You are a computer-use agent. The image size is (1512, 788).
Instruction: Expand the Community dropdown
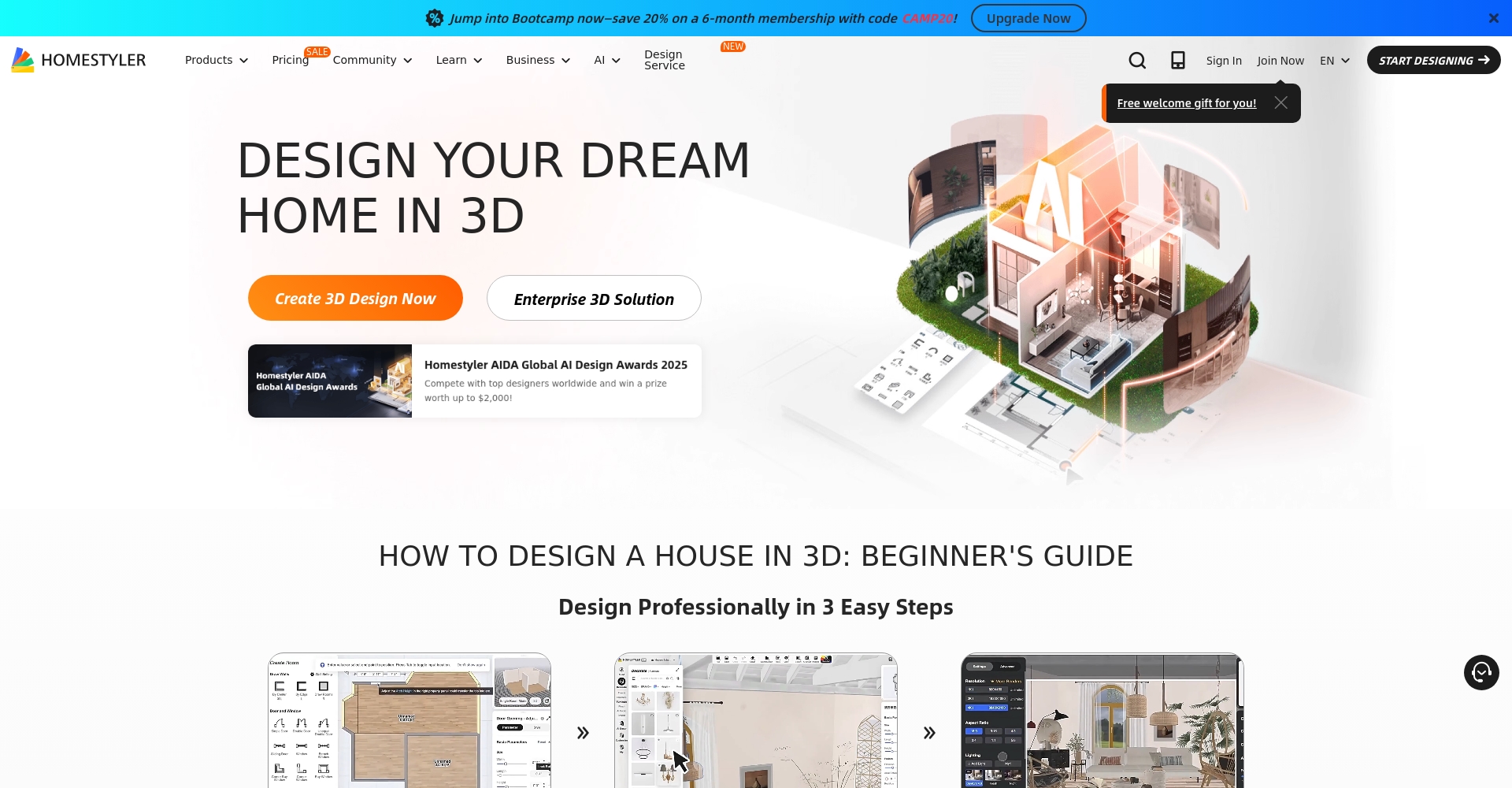372,60
